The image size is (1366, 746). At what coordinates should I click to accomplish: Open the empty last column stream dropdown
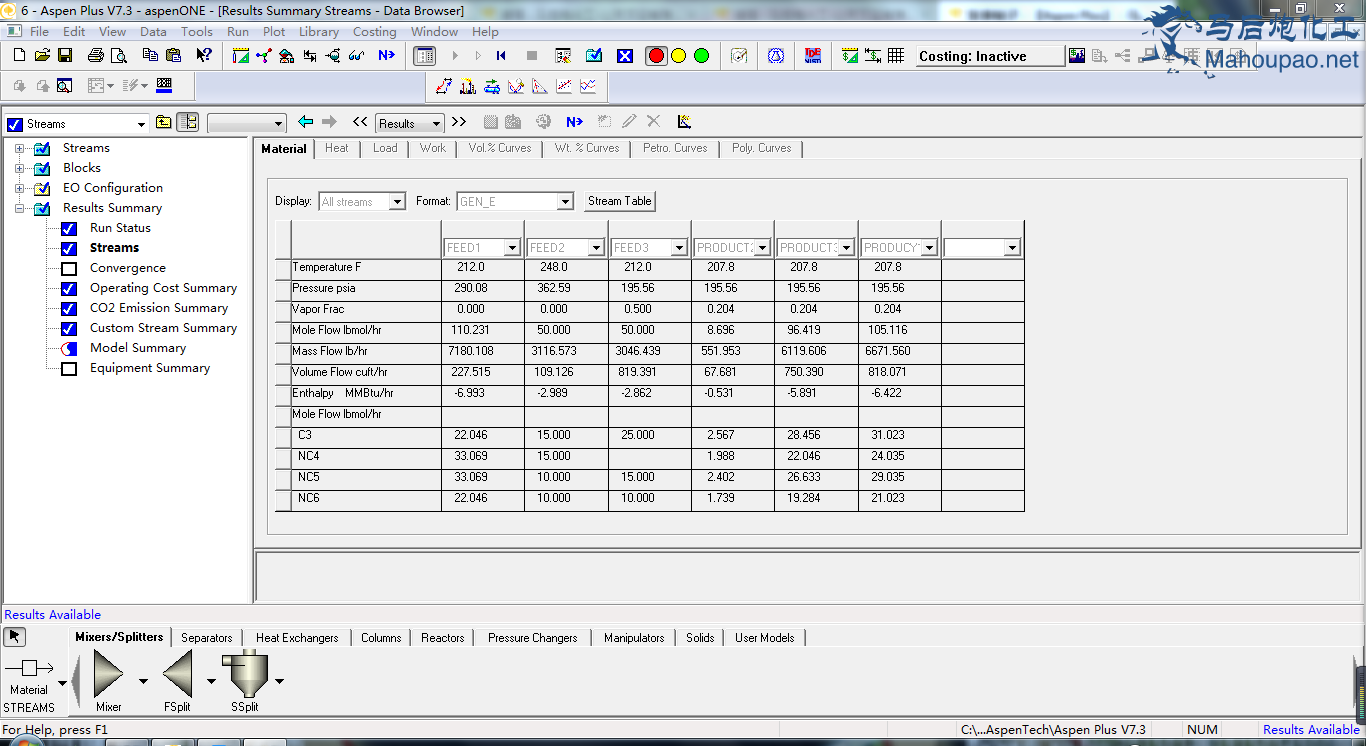tap(1012, 247)
